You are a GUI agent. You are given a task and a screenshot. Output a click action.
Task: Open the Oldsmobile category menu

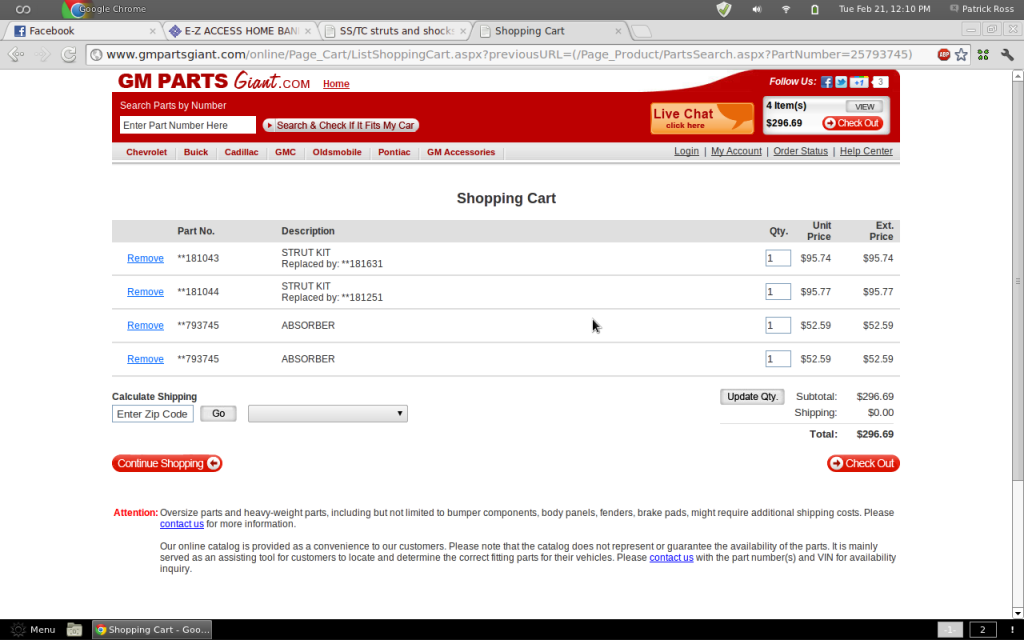pyautogui.click(x=337, y=152)
